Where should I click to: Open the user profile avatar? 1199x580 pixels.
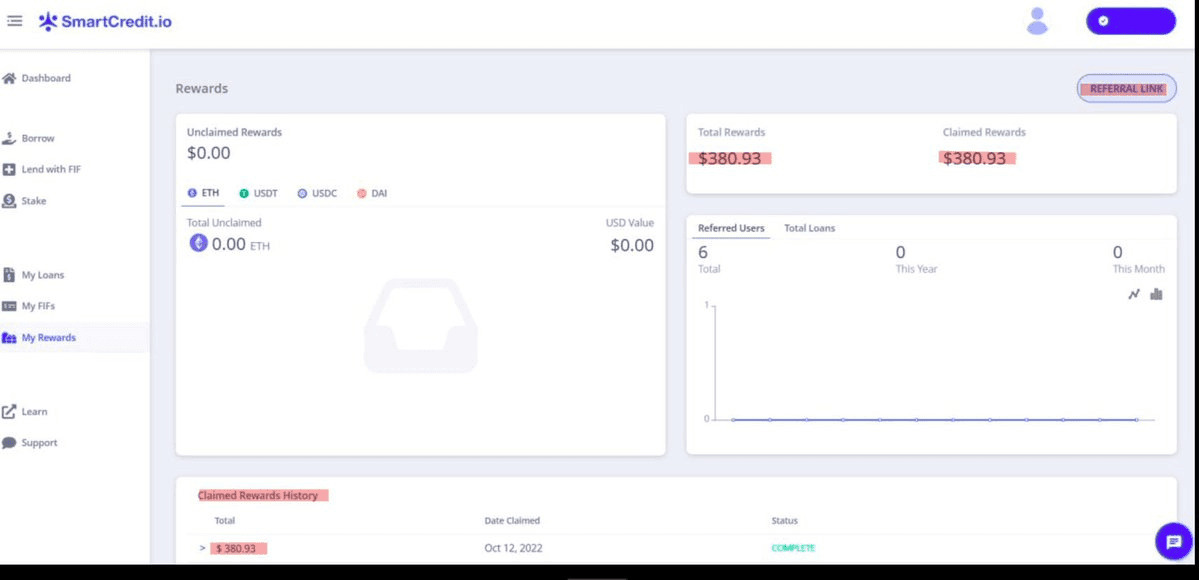1037,21
